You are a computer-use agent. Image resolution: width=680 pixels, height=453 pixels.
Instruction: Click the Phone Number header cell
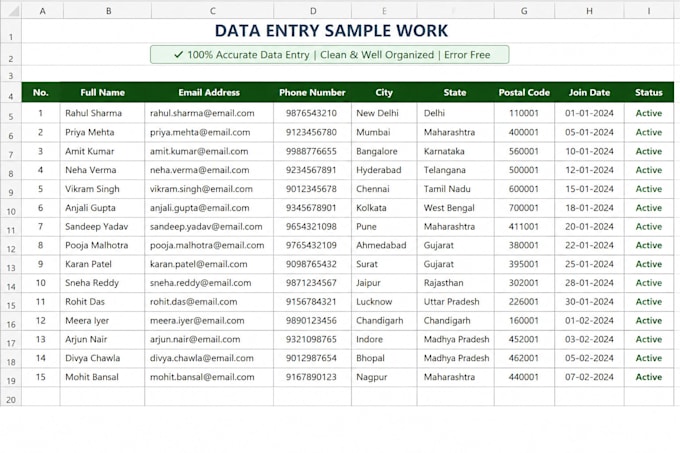312,92
